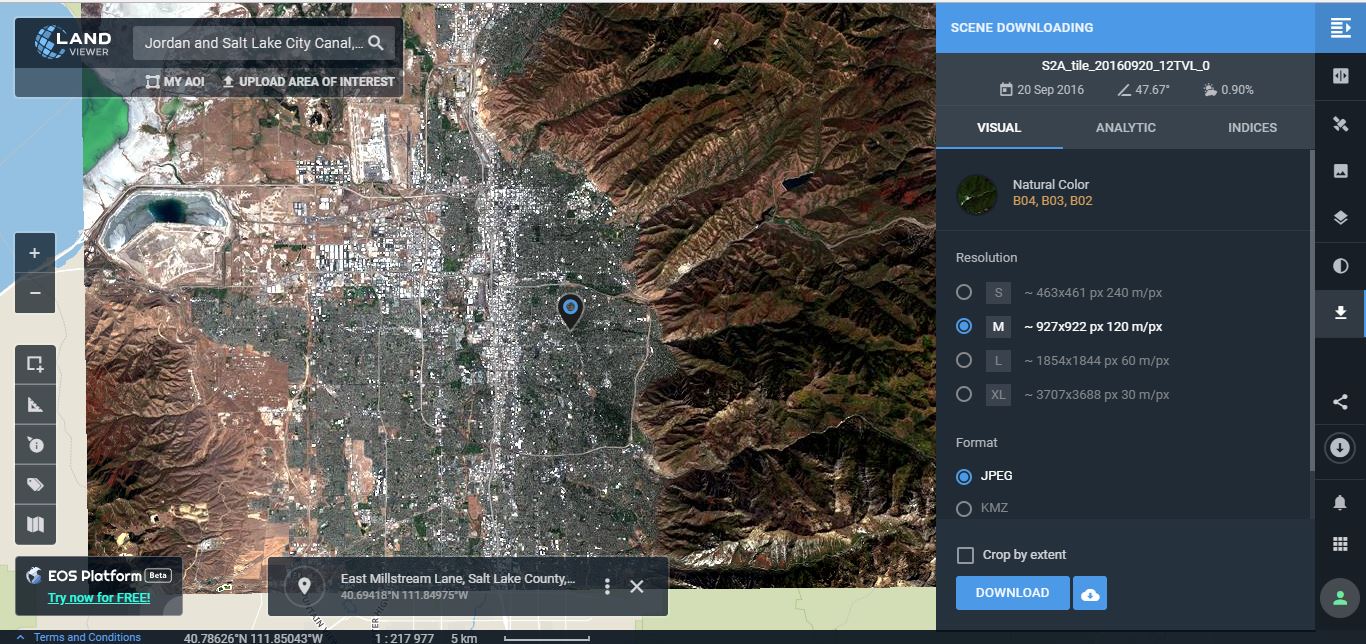Expand the Natural Color band combination

[1051, 191]
